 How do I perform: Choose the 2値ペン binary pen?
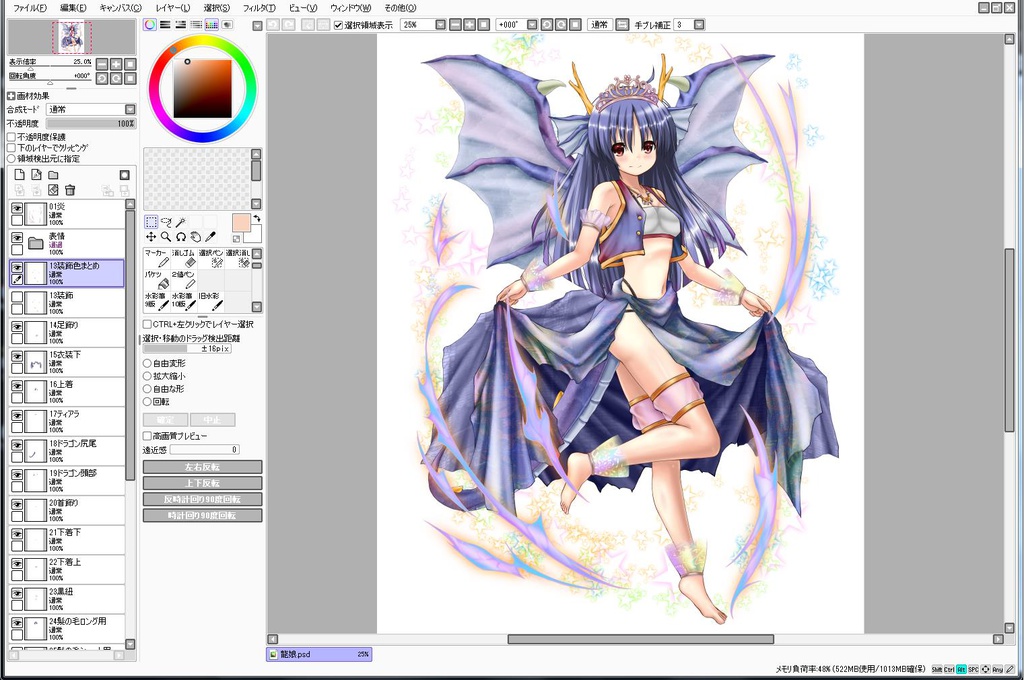click(184, 280)
